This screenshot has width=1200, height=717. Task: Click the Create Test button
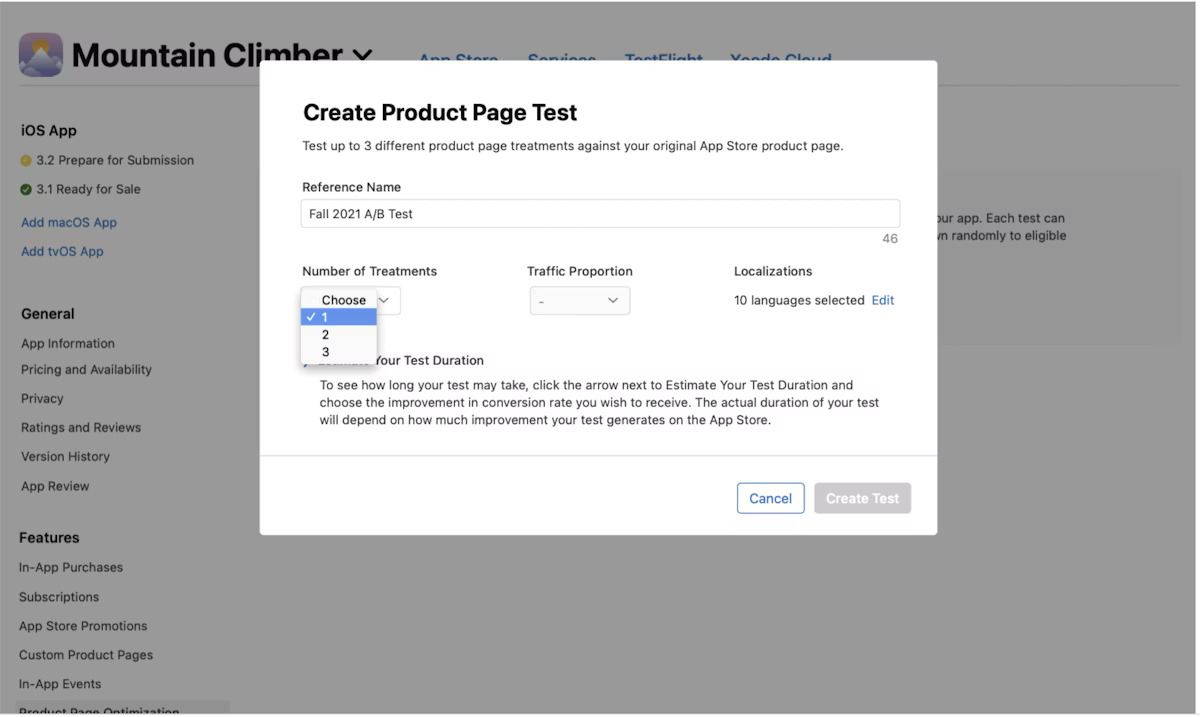click(862, 498)
